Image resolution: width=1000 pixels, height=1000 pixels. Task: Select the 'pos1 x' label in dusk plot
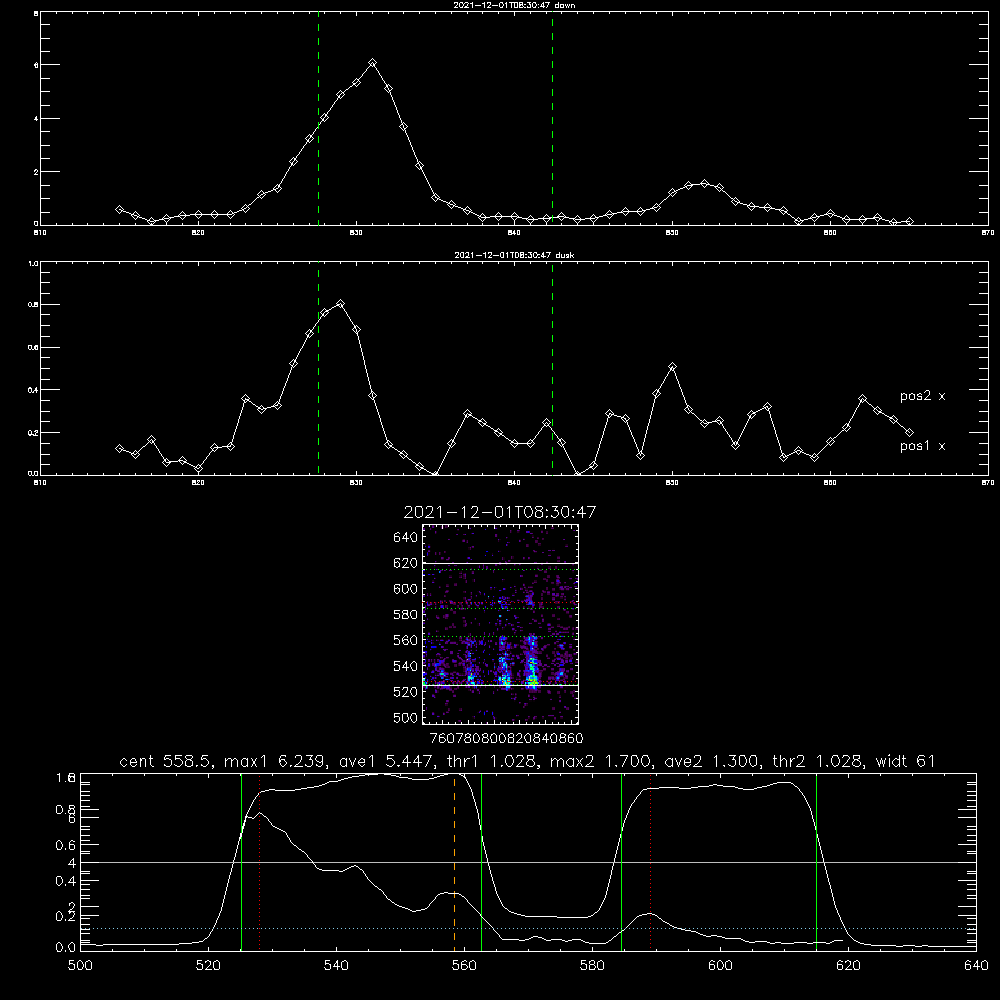(922, 446)
